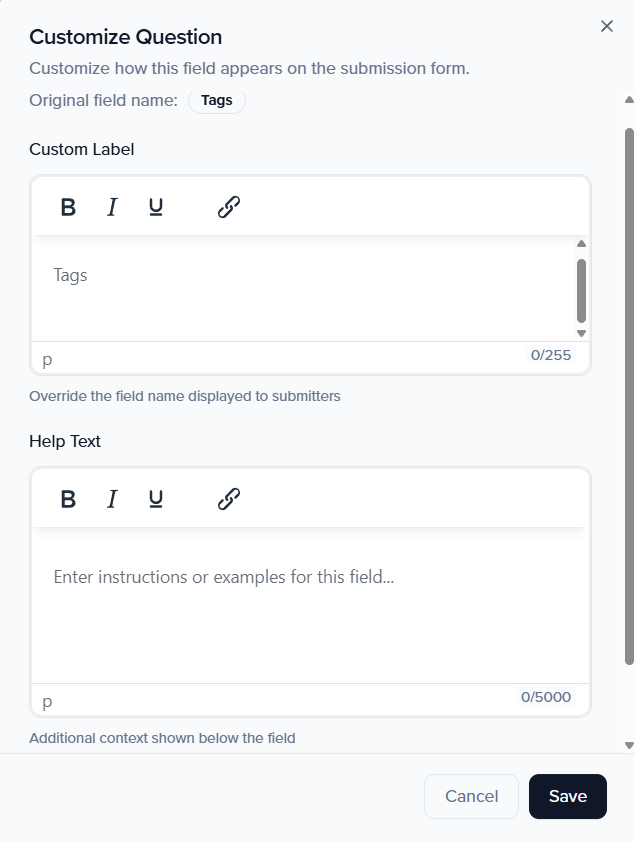
Task: Click the dialog's scroll up arrow
Action: [629, 100]
